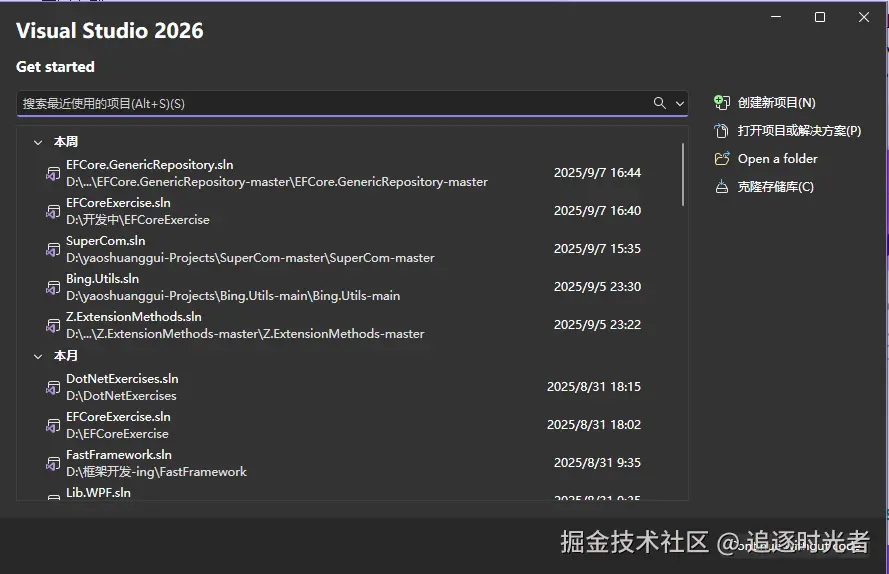The image size is (889, 574).
Task: Minimize the Visual Studio 2026 window
Action: coord(776,17)
